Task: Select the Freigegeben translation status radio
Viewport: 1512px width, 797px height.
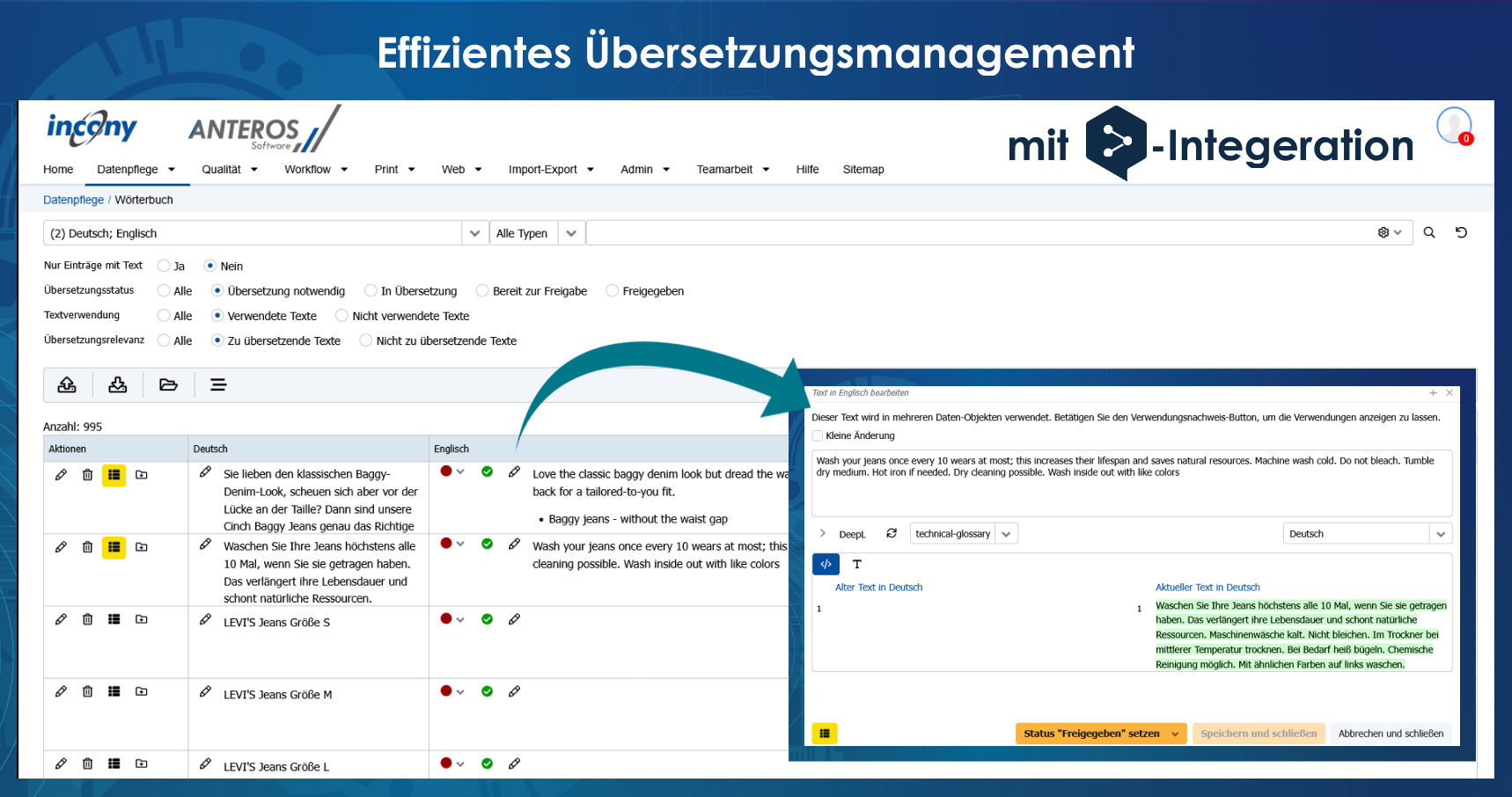Action: [613, 291]
